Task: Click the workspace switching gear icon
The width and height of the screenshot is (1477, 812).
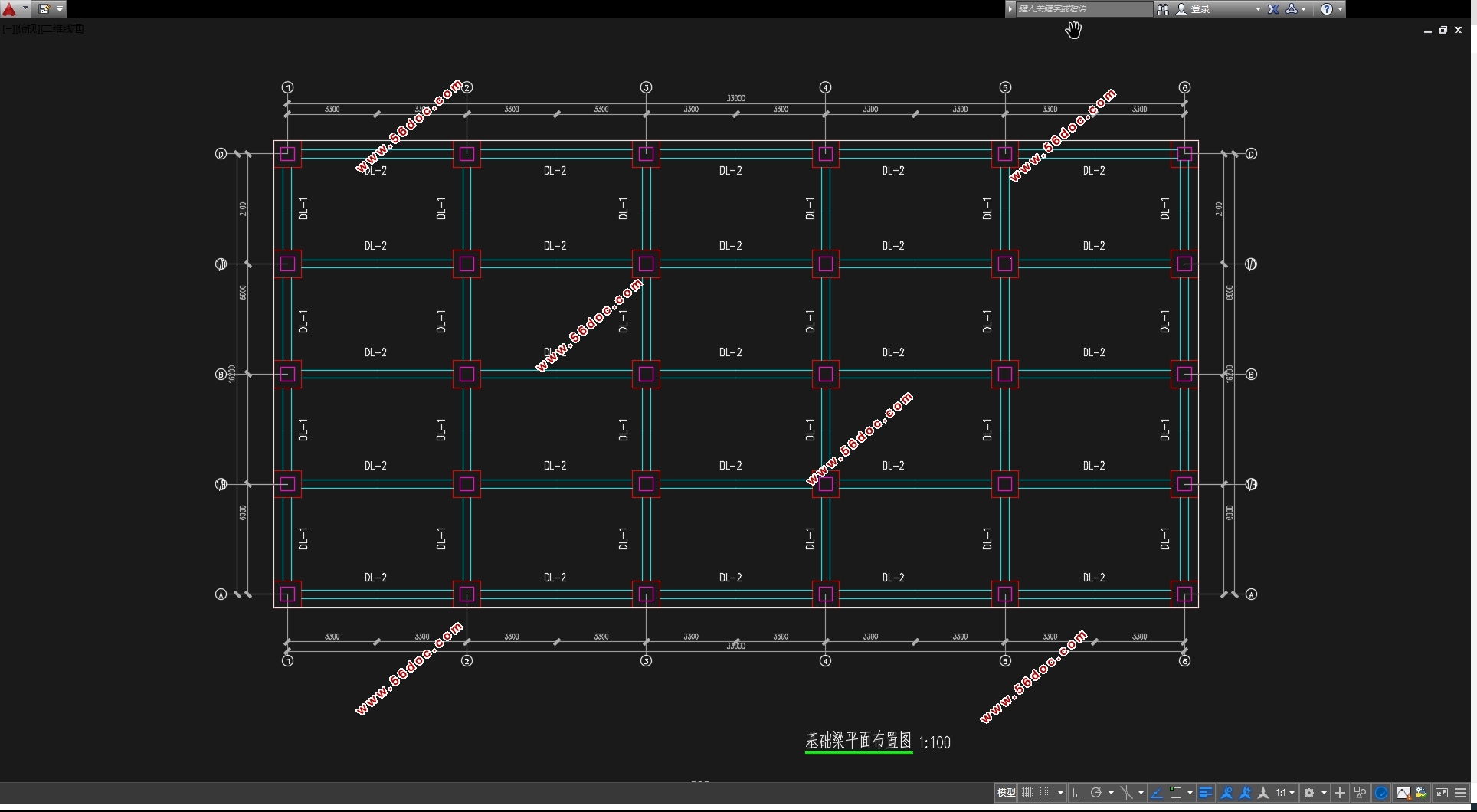Action: click(x=1309, y=793)
